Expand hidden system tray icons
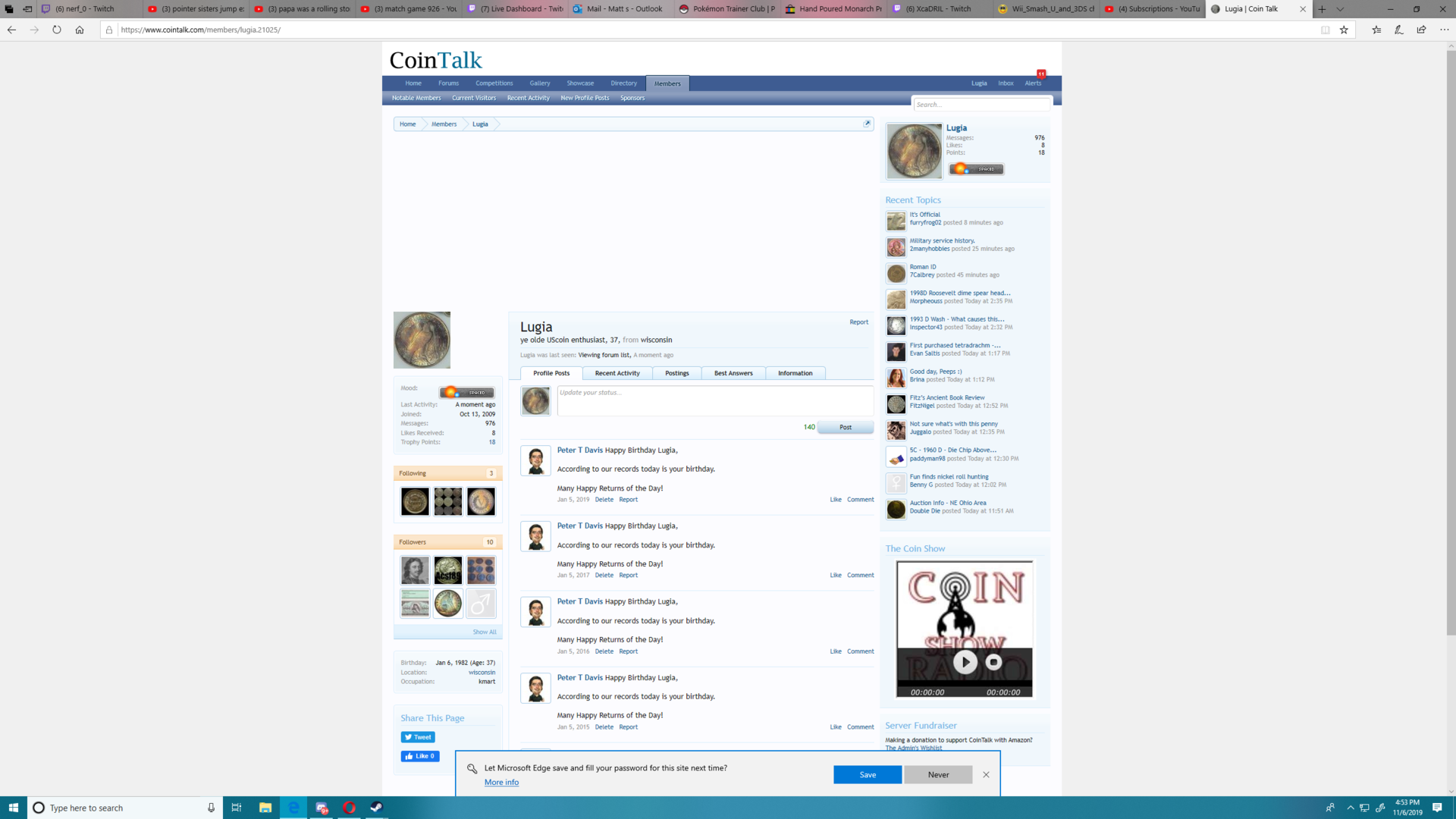The image size is (1456, 819). [x=1350, y=808]
